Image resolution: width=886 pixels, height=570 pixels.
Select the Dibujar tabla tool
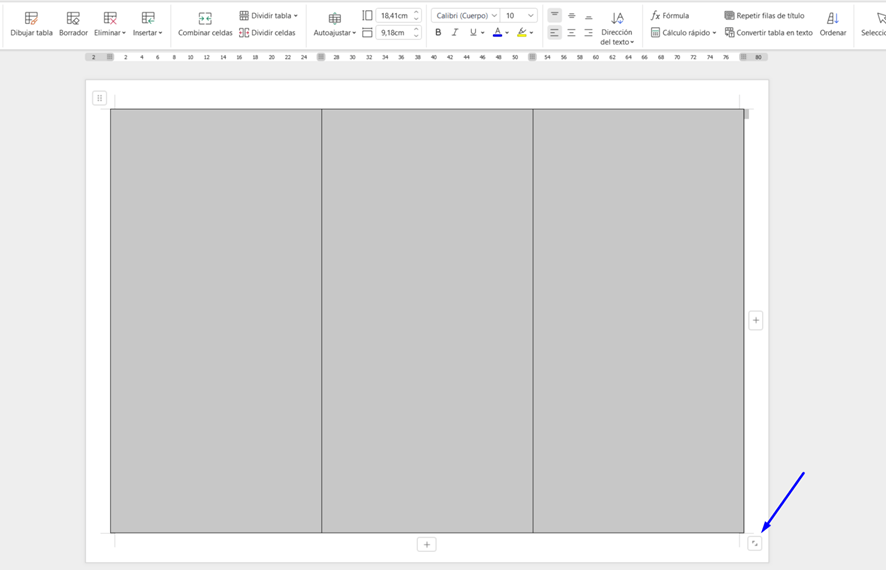(x=31, y=24)
